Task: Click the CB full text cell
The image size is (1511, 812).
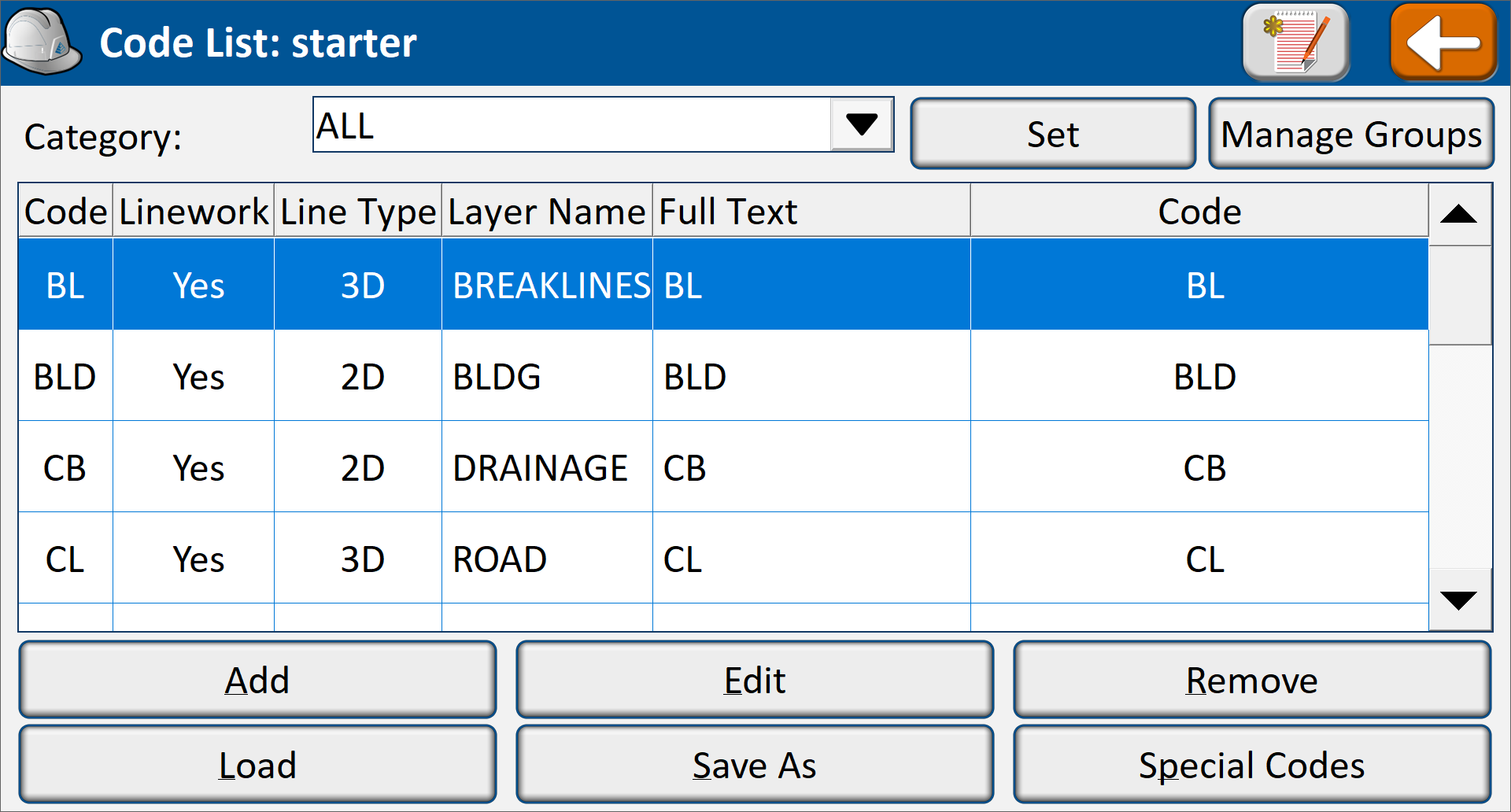Action: [811, 467]
